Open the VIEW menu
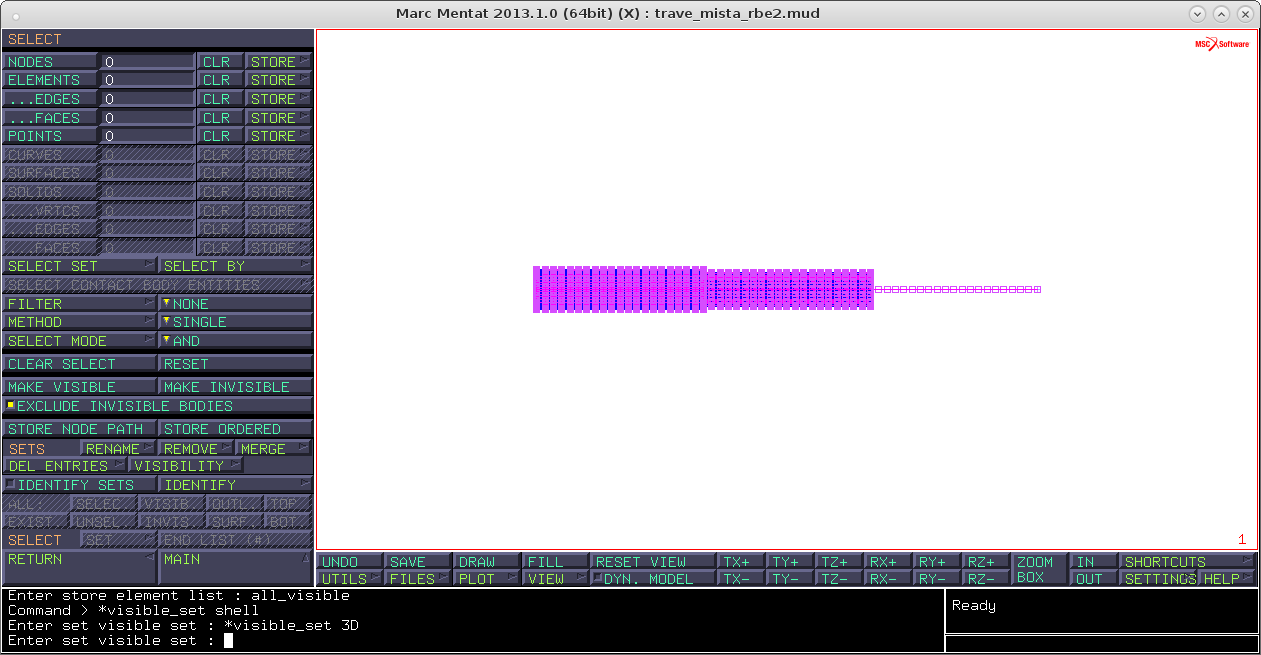The image size is (1261, 655). tap(555, 579)
